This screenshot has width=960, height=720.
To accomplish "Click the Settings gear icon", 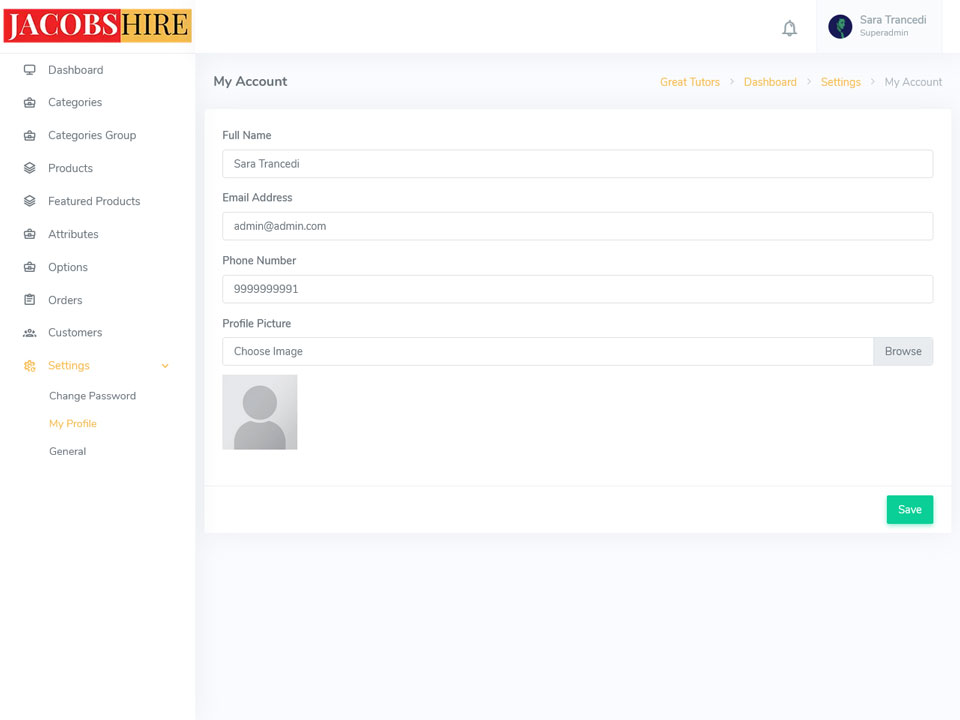I will (x=29, y=366).
